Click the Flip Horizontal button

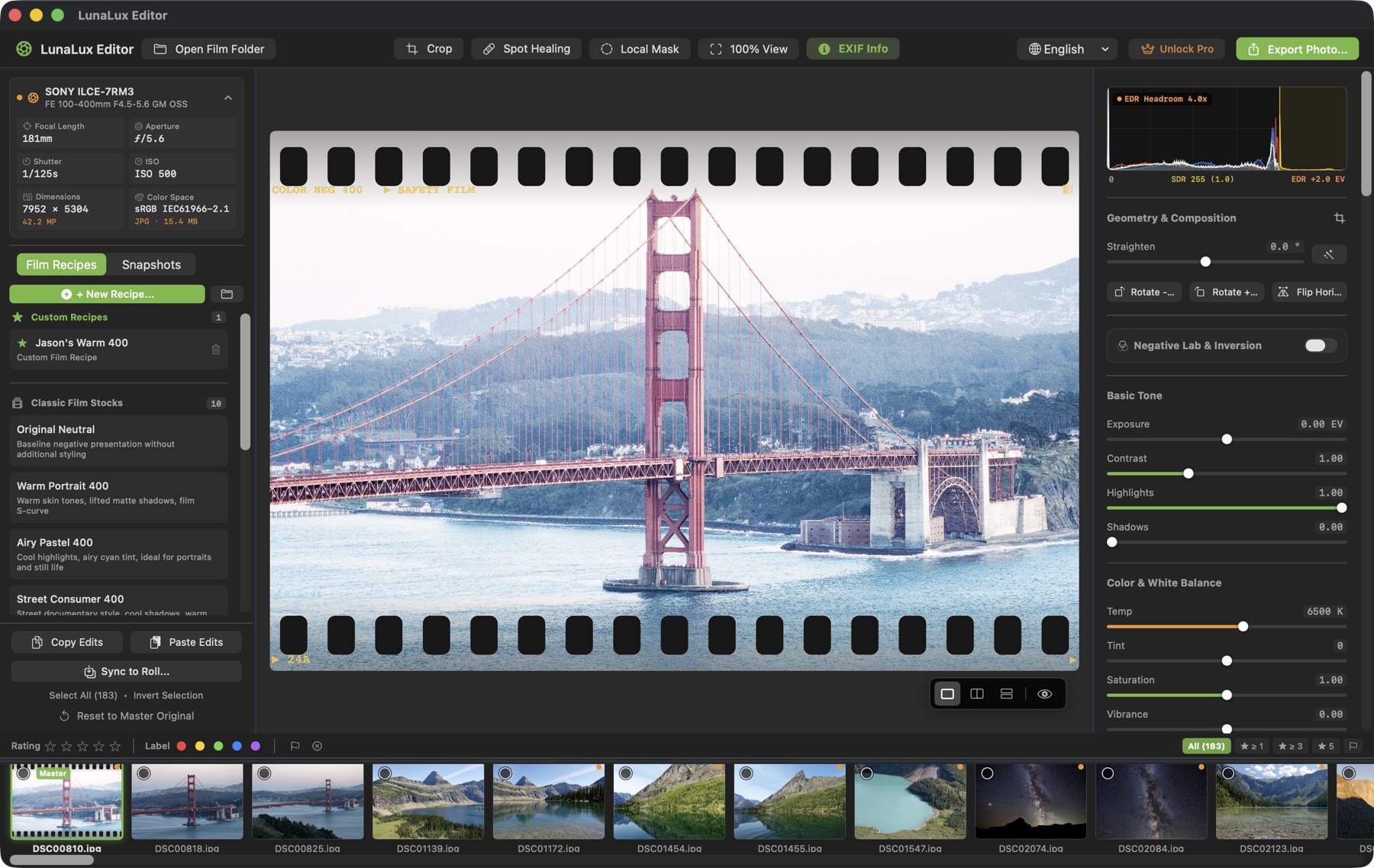pyautogui.click(x=1309, y=292)
